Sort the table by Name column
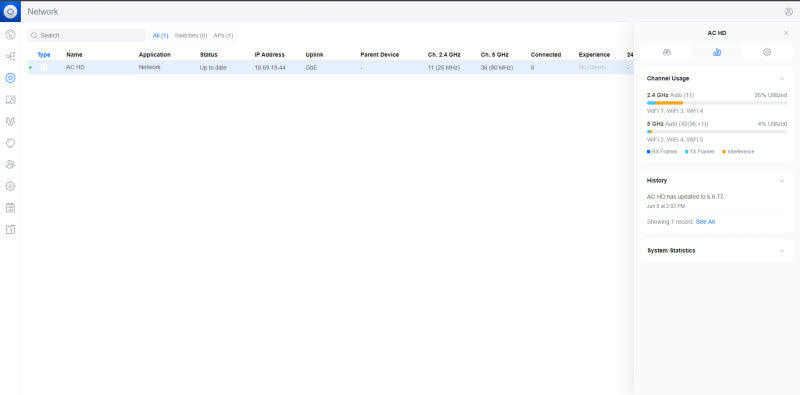Screen dimensions: 800x395 pos(74,55)
